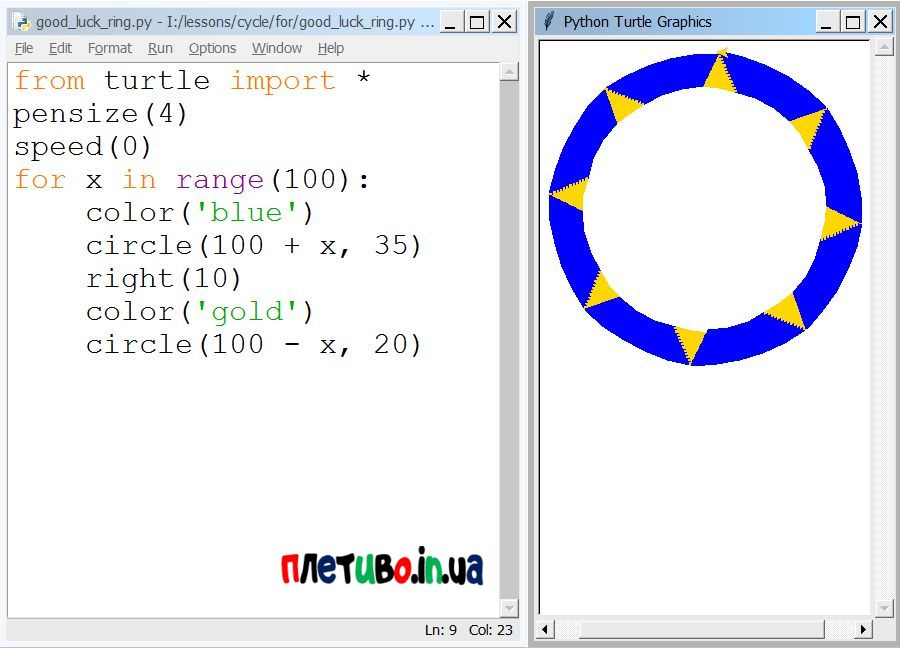900x648 pixels.
Task: Place cursor on 'from turtle import *' line
Action: tap(192, 80)
